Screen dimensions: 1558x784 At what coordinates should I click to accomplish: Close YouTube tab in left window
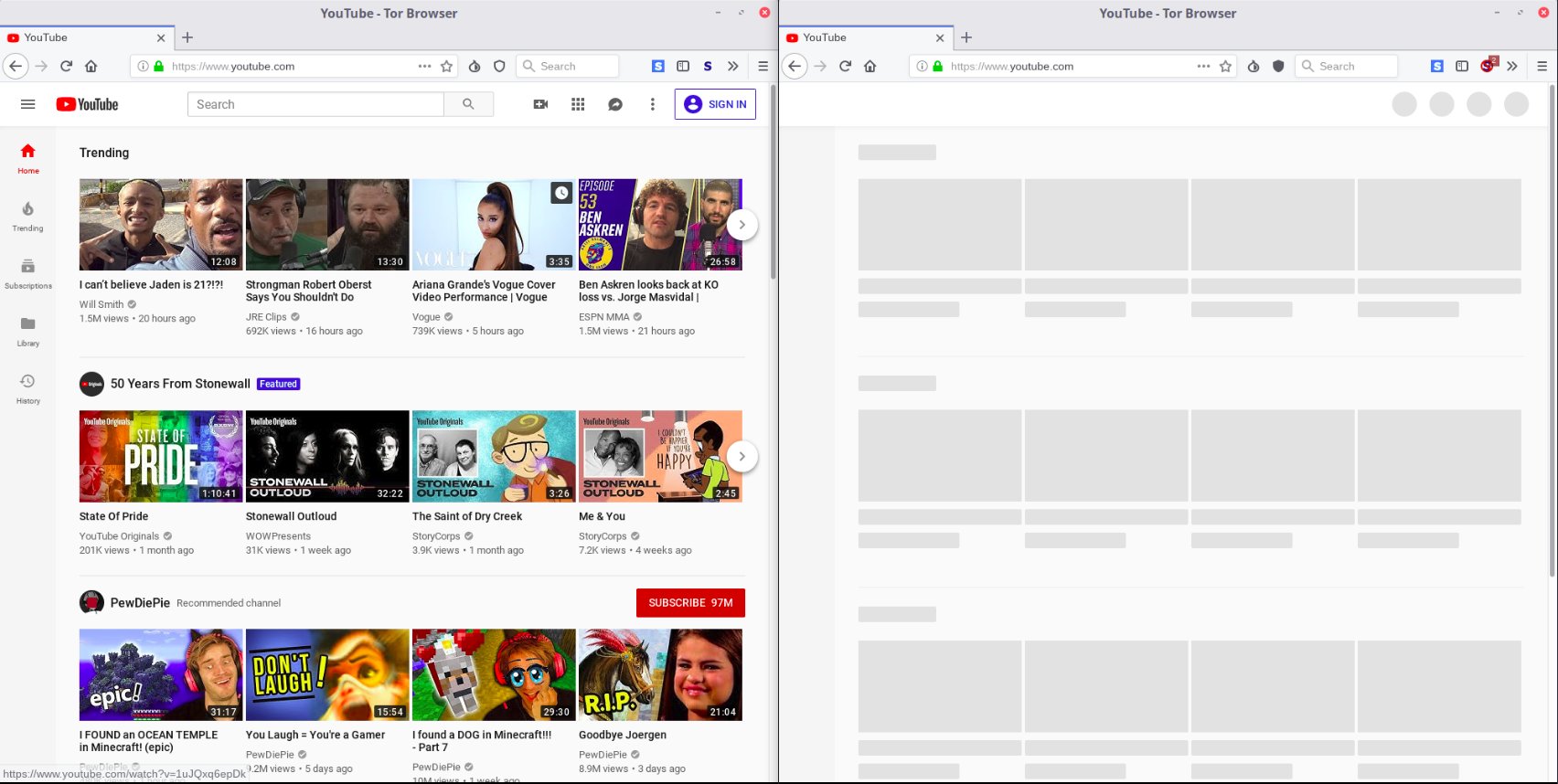161,37
